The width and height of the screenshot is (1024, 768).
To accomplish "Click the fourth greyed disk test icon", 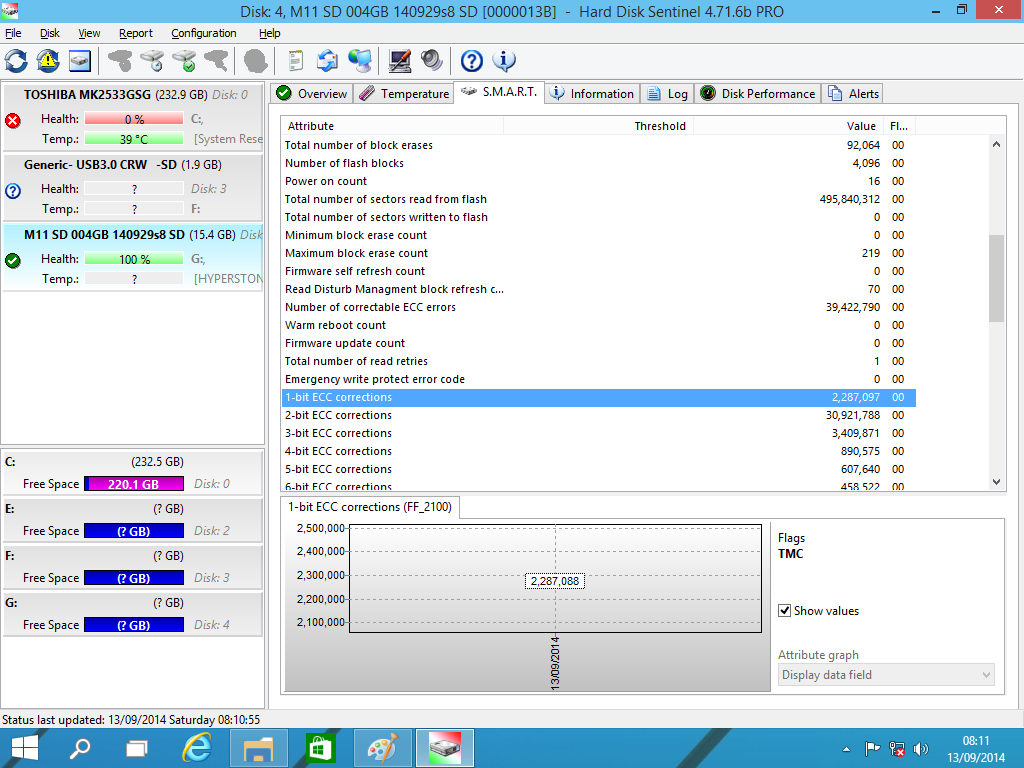I will click(x=217, y=61).
